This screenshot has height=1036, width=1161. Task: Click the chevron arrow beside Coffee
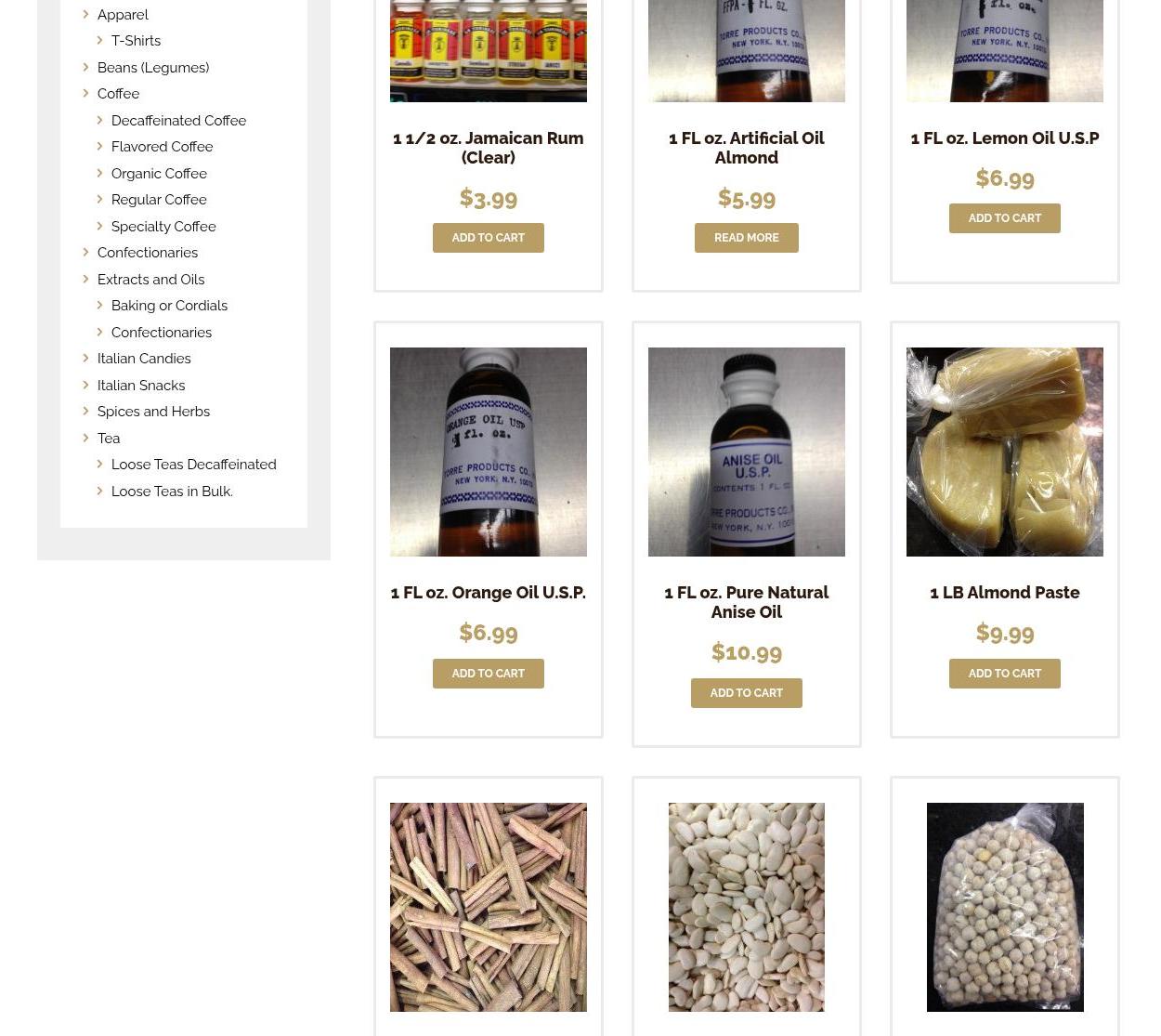[85, 93]
